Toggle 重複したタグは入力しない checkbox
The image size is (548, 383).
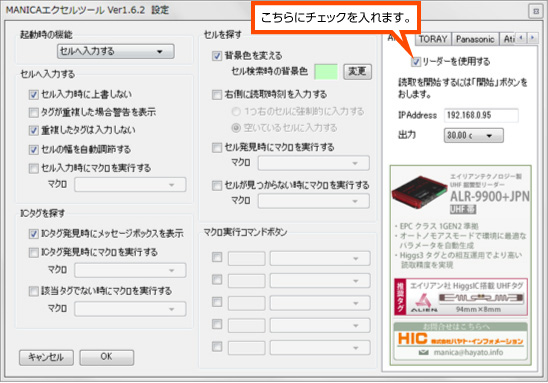pyautogui.click(x=34, y=130)
